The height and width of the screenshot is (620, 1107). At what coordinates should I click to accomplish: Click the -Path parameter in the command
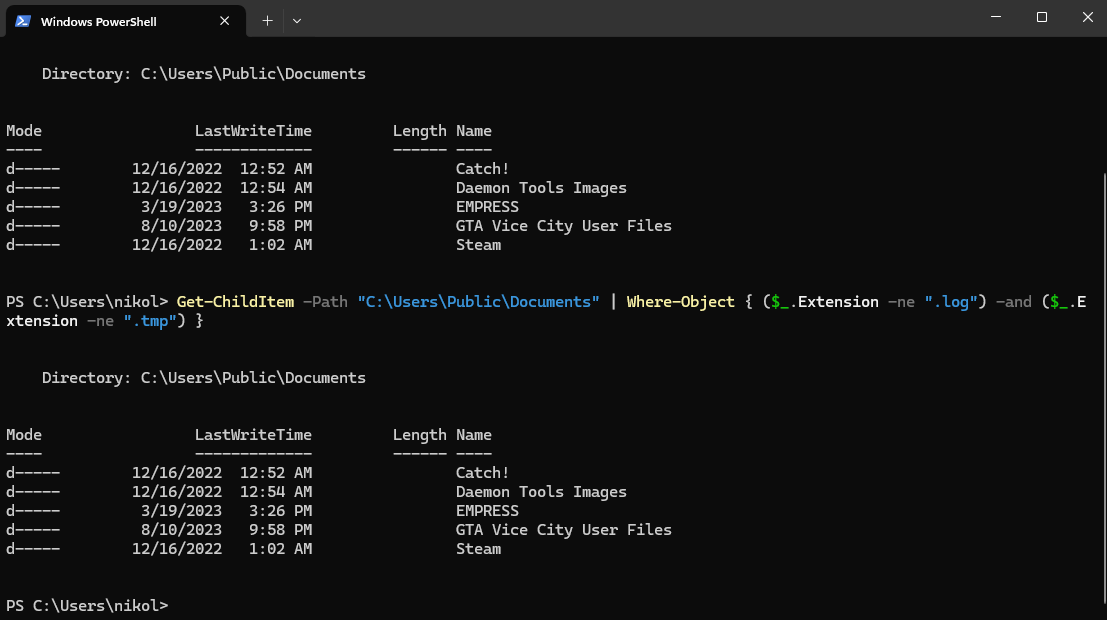[x=325, y=302]
